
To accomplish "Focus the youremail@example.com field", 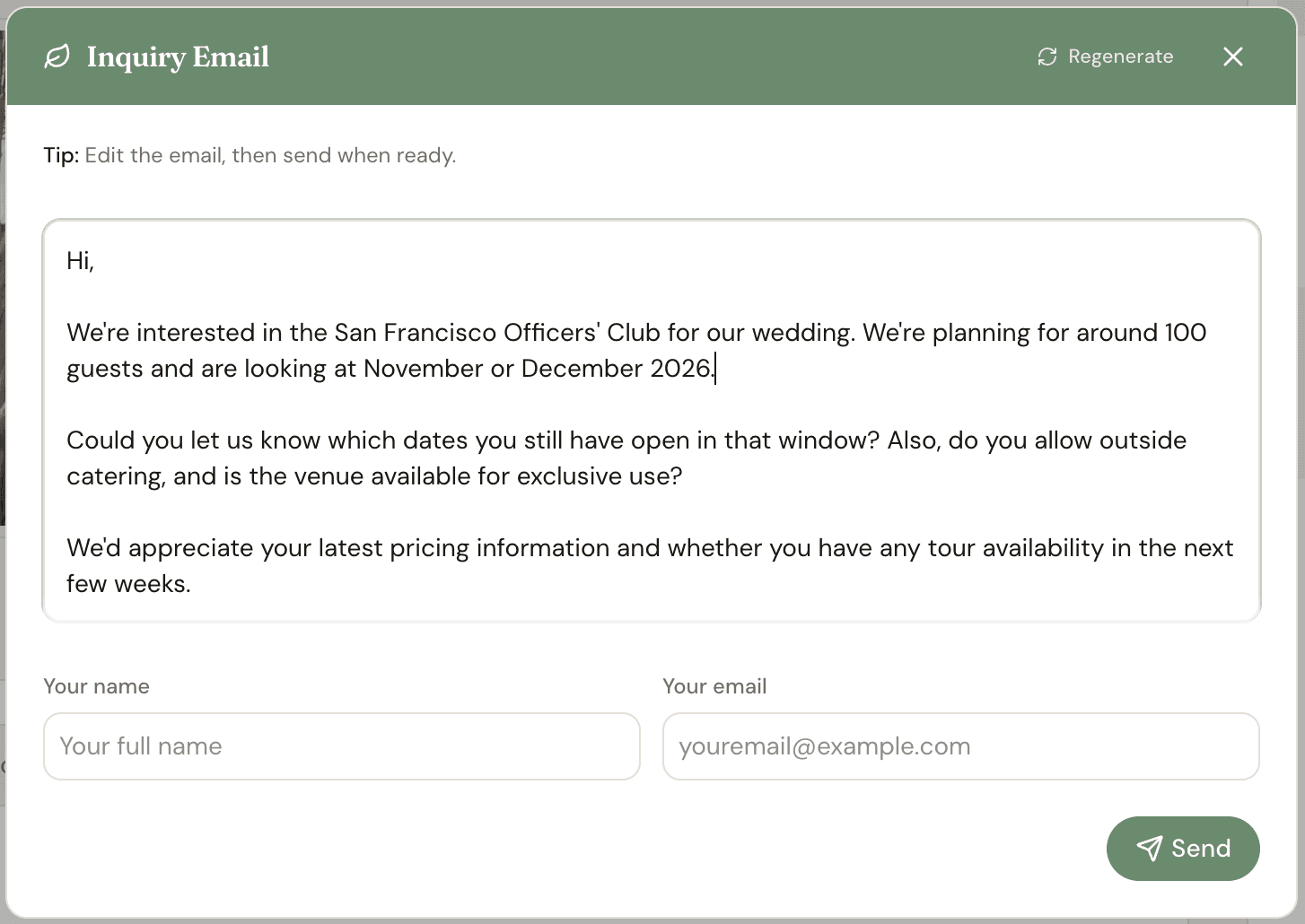I will point(961,746).
